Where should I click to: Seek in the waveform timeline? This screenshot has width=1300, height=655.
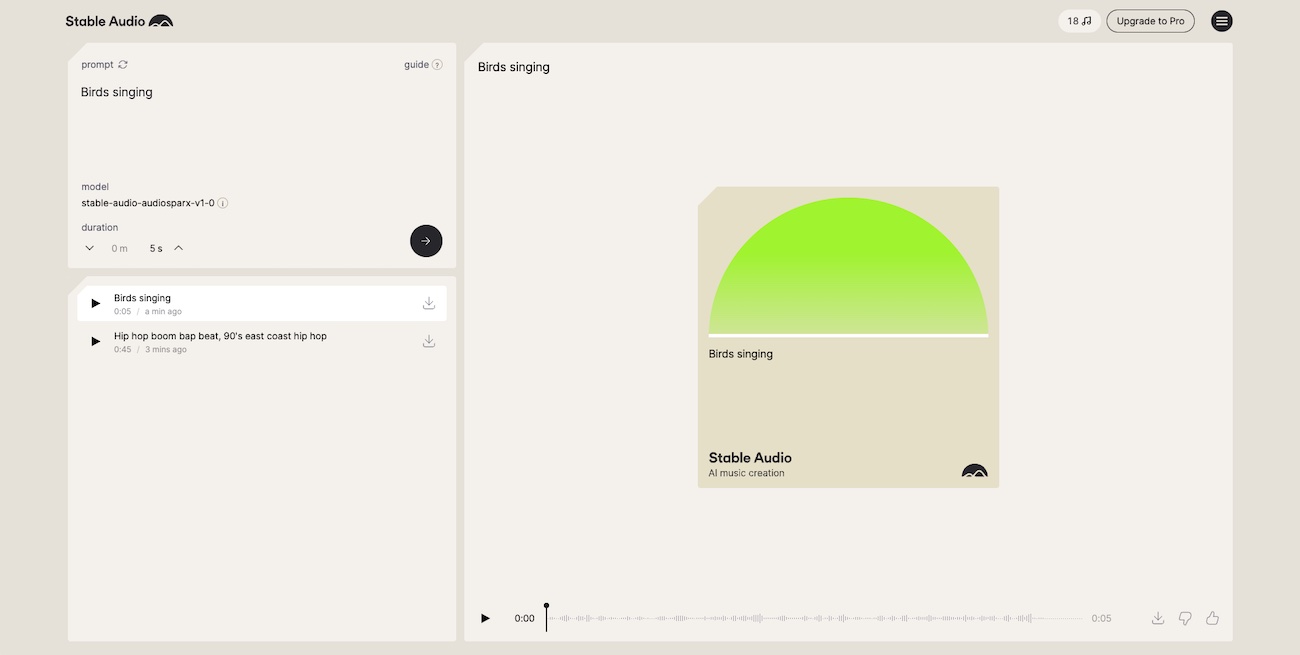tap(816, 618)
